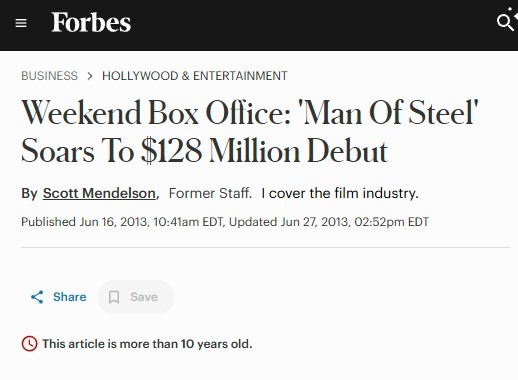This screenshot has width=518, height=380.
Task: Click the Forbes logo
Action: (91, 22)
